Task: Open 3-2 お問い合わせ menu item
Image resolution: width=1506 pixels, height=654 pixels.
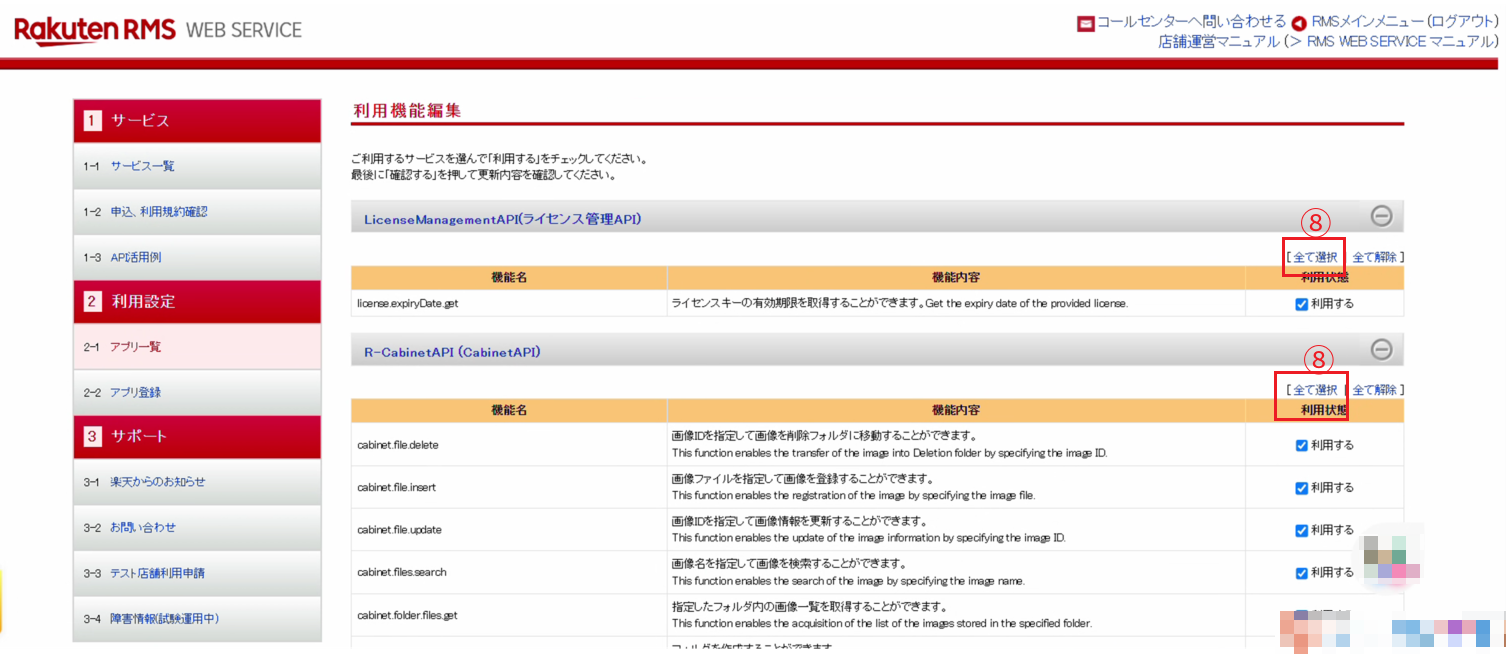Action: pyautogui.click(x=197, y=527)
